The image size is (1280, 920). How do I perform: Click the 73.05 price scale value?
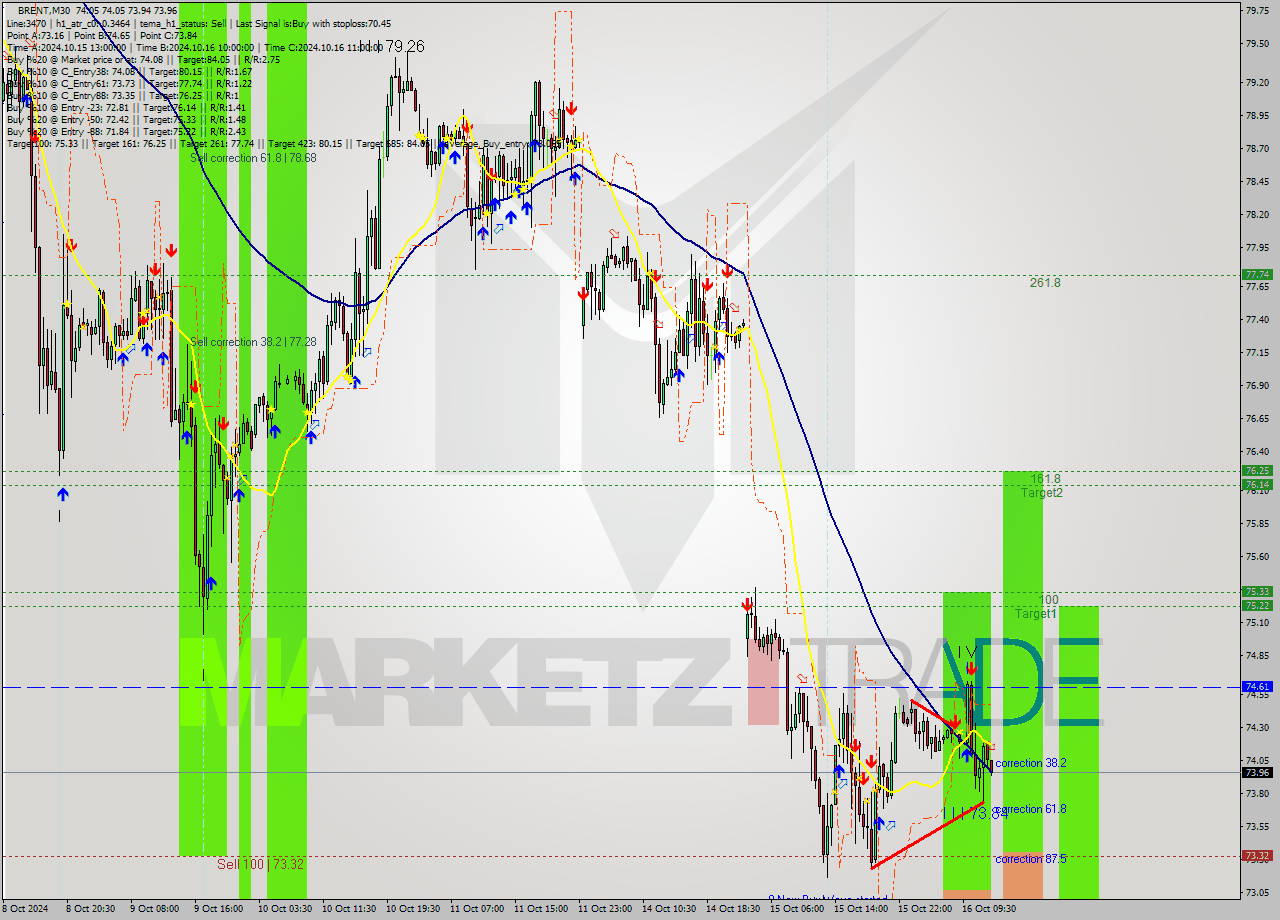[x=1256, y=892]
